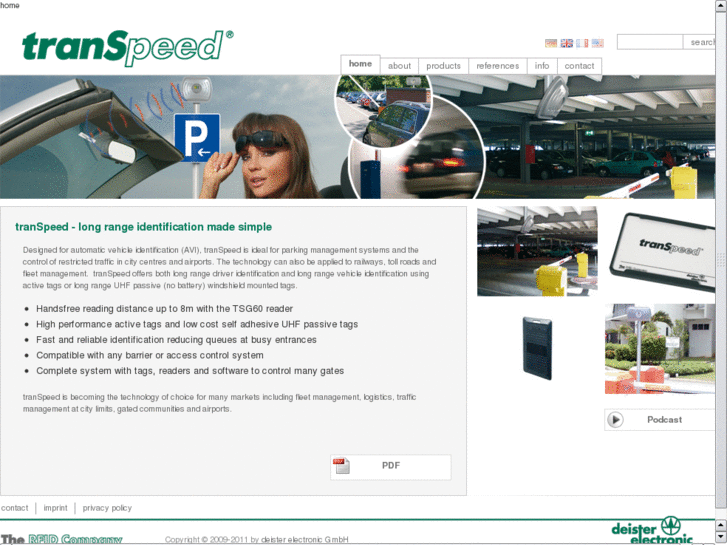Click the red PDF document icon
Image resolution: width=727 pixels, height=545 pixels.
click(341, 466)
